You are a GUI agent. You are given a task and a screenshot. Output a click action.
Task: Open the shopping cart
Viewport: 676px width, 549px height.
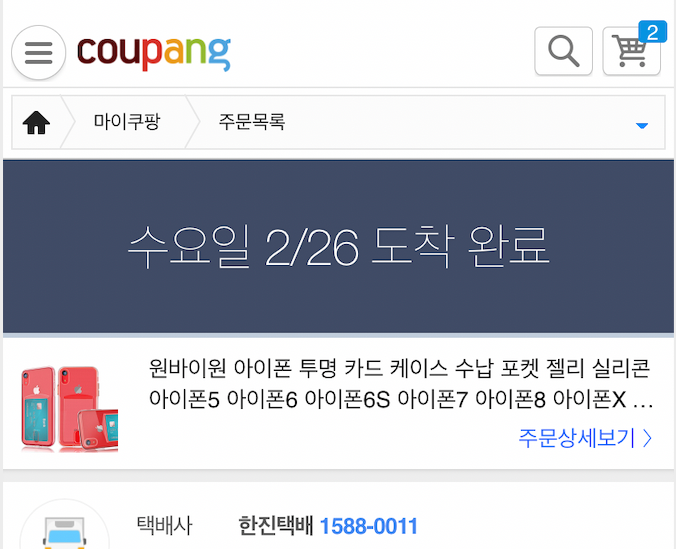pos(631,51)
